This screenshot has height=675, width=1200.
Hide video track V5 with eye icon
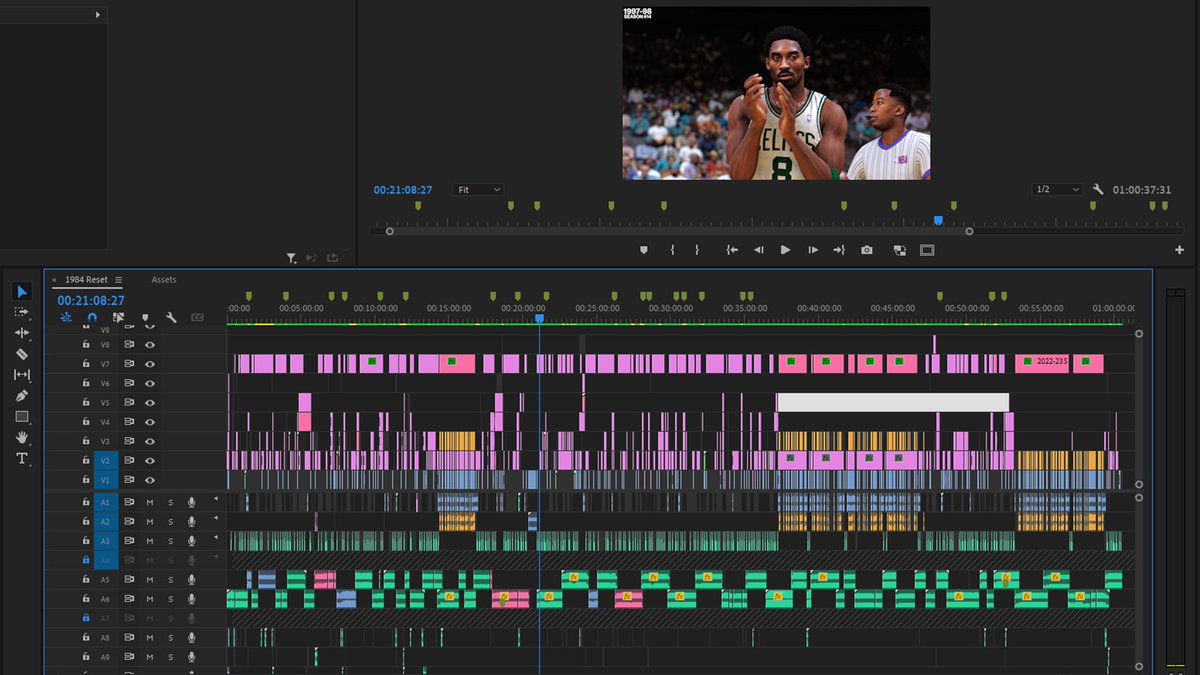(x=149, y=403)
